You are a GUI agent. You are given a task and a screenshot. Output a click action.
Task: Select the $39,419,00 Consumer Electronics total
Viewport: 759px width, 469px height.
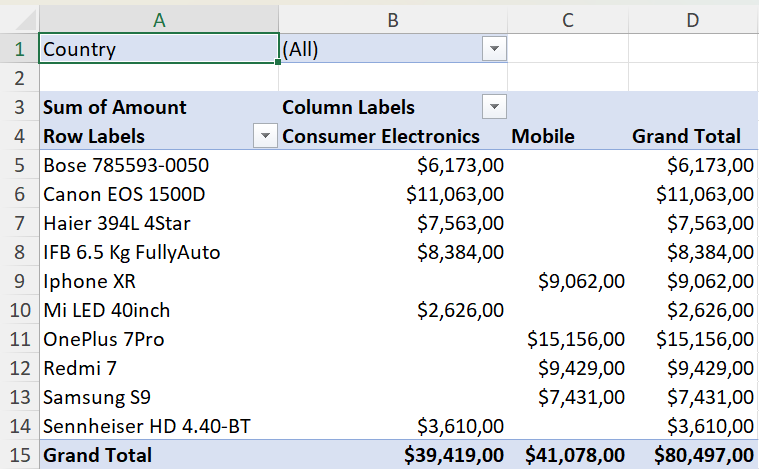tap(393, 455)
